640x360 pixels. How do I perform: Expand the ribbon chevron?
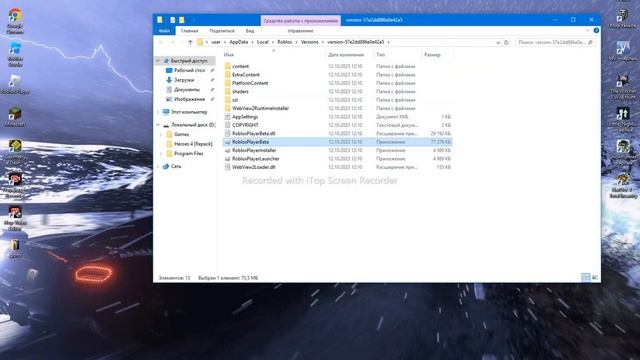587,31
